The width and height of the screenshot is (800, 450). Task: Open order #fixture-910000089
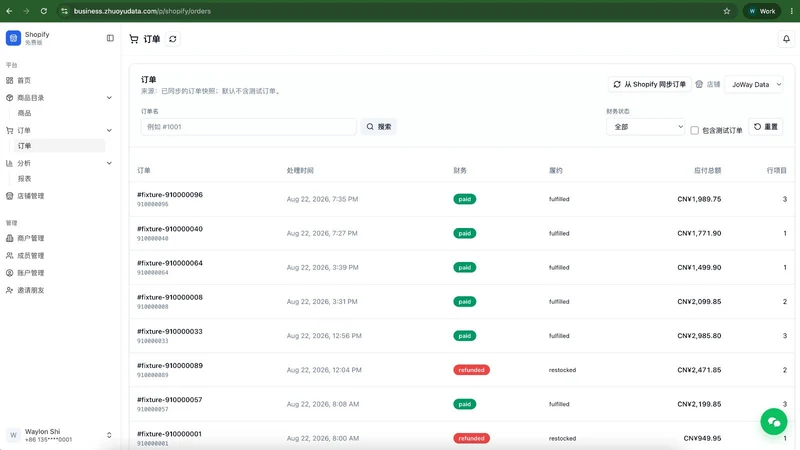tap(170, 365)
